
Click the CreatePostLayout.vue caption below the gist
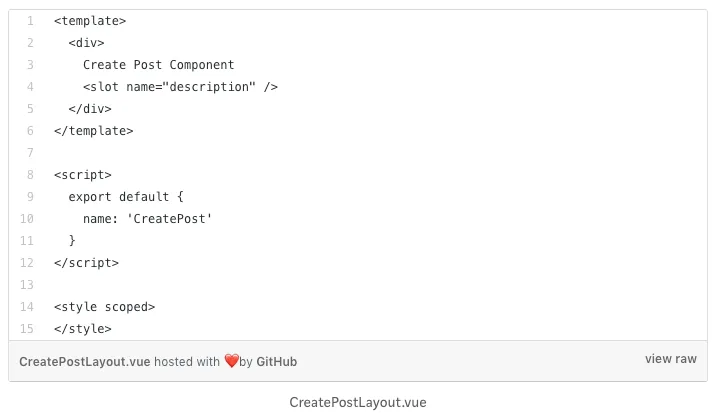pyautogui.click(x=358, y=402)
